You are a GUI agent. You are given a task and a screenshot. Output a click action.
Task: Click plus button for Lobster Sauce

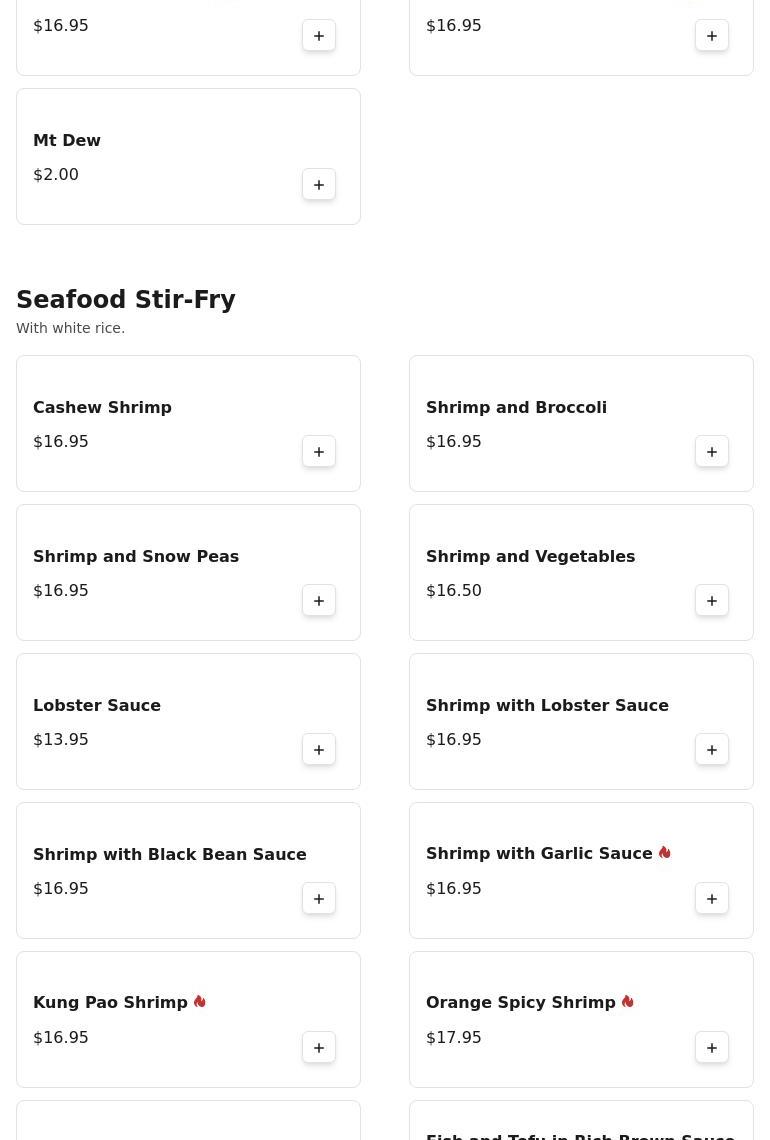coord(319,750)
